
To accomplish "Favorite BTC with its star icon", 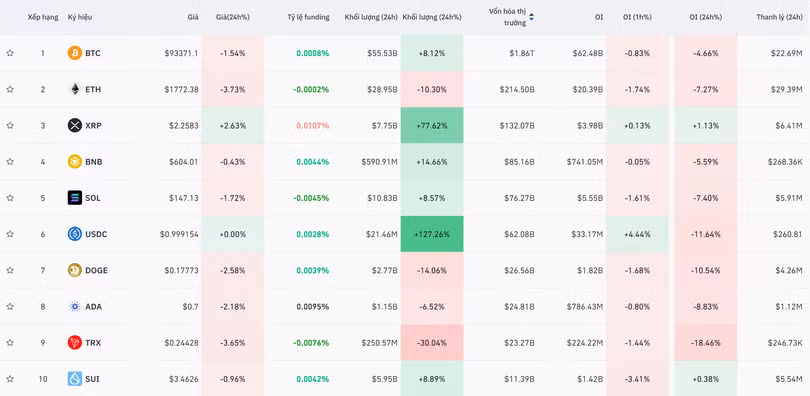I will [10, 53].
